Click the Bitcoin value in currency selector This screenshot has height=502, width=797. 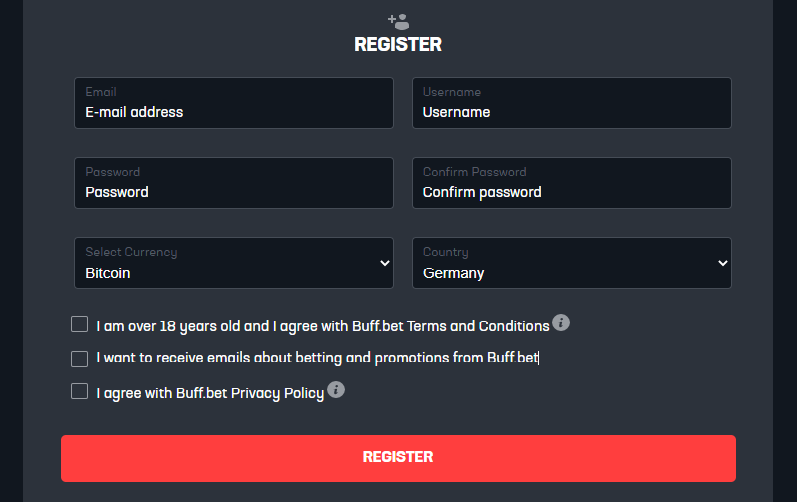108,273
